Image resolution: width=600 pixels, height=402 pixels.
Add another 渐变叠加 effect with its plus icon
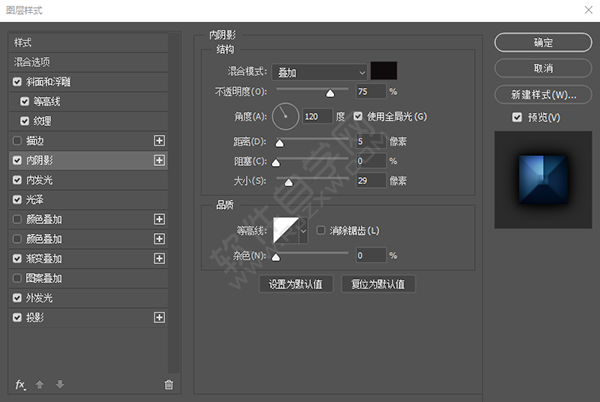coord(158,258)
